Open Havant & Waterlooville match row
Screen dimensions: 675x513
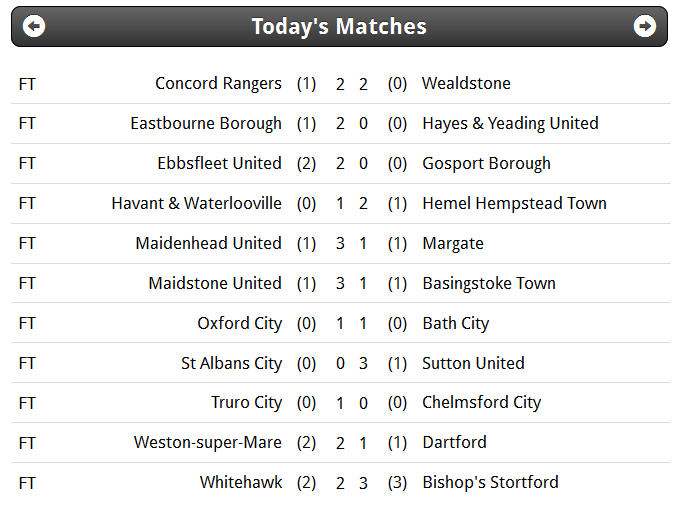pos(340,204)
